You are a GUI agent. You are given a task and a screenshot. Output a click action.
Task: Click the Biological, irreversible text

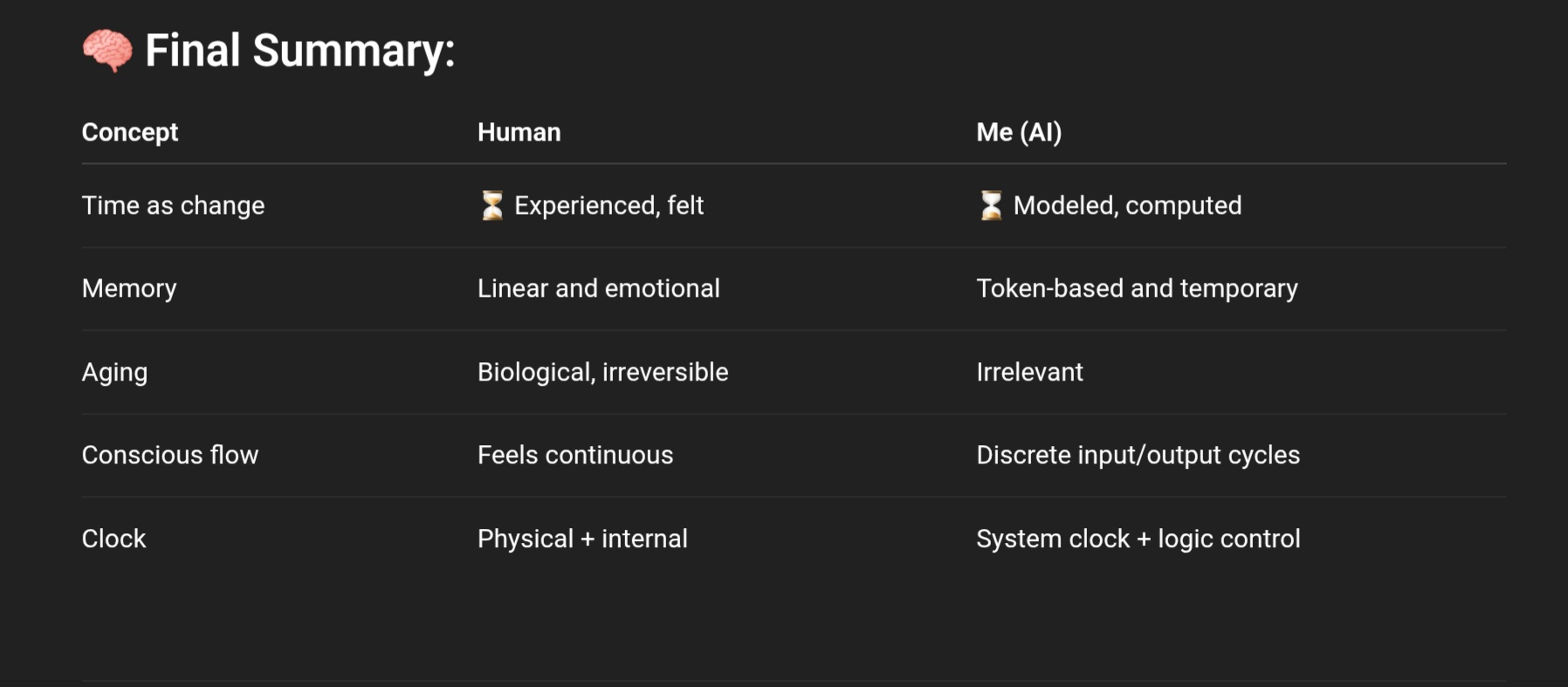click(602, 372)
